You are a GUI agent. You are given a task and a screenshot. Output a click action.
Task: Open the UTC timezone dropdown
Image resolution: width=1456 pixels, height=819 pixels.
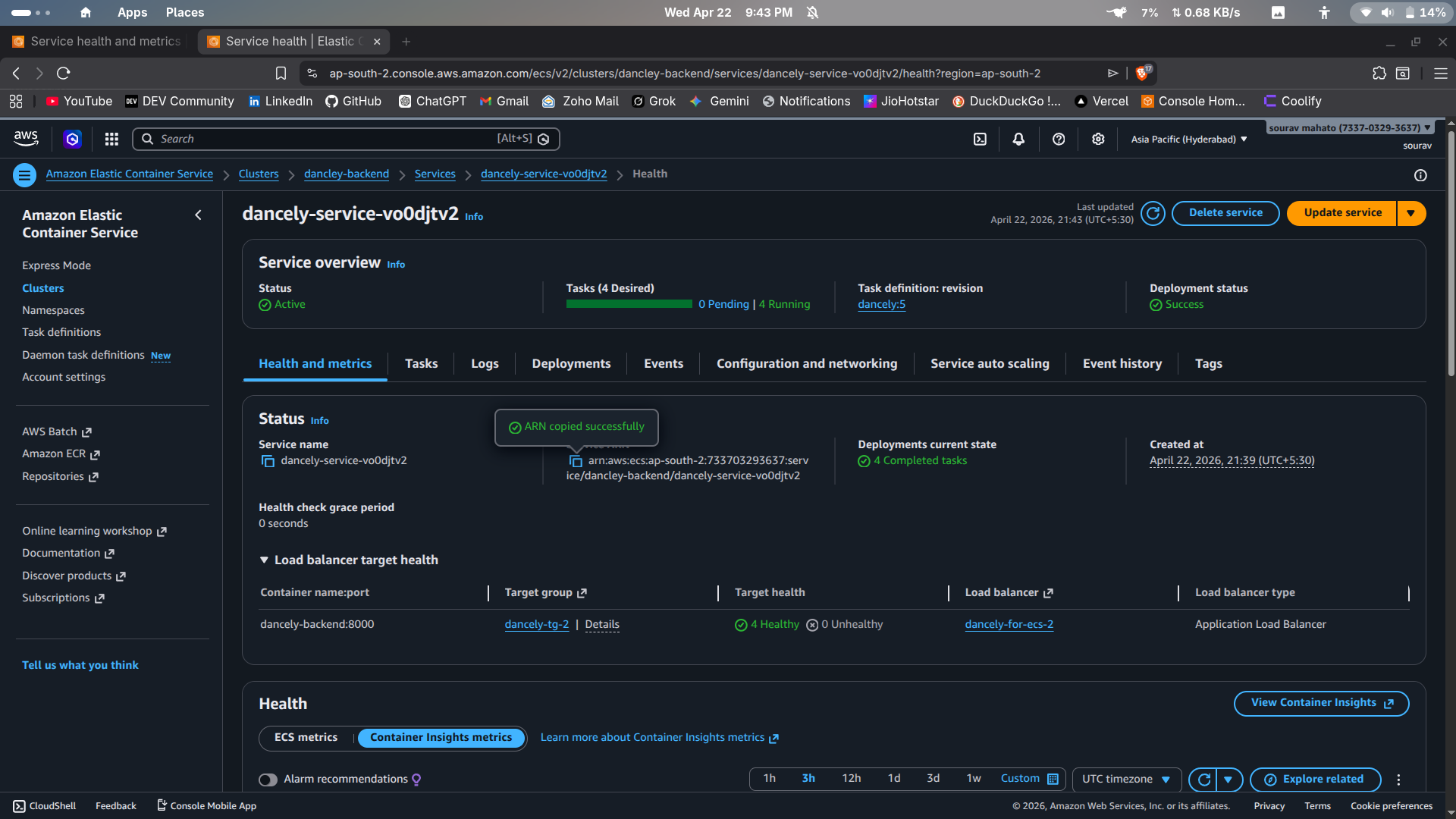(x=1126, y=780)
